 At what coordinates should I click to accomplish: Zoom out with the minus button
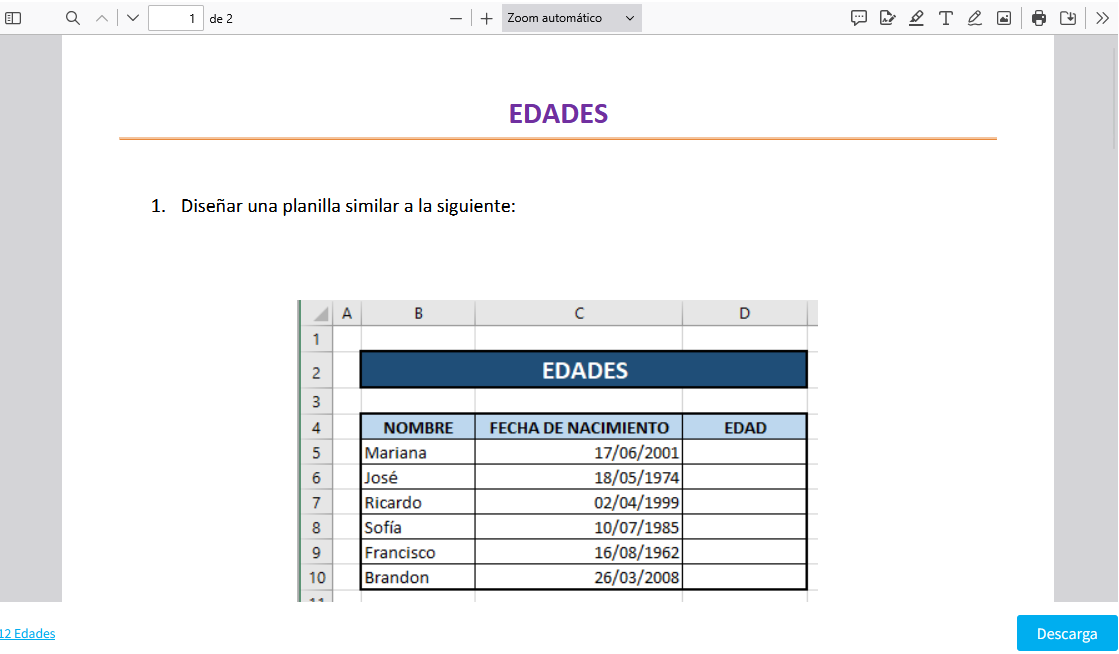[456, 18]
